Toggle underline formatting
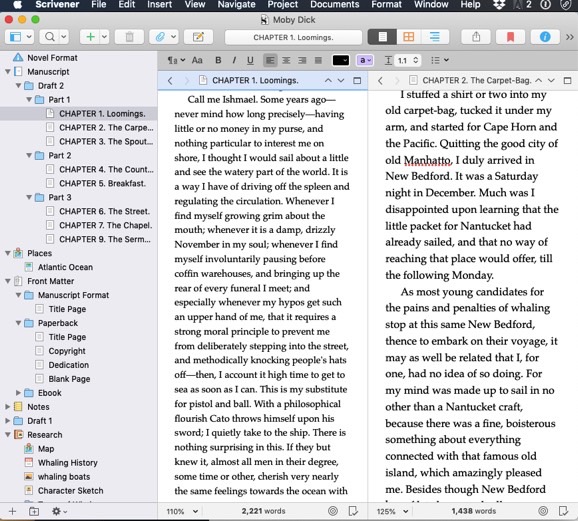The height and width of the screenshot is (521, 578). pos(250,60)
